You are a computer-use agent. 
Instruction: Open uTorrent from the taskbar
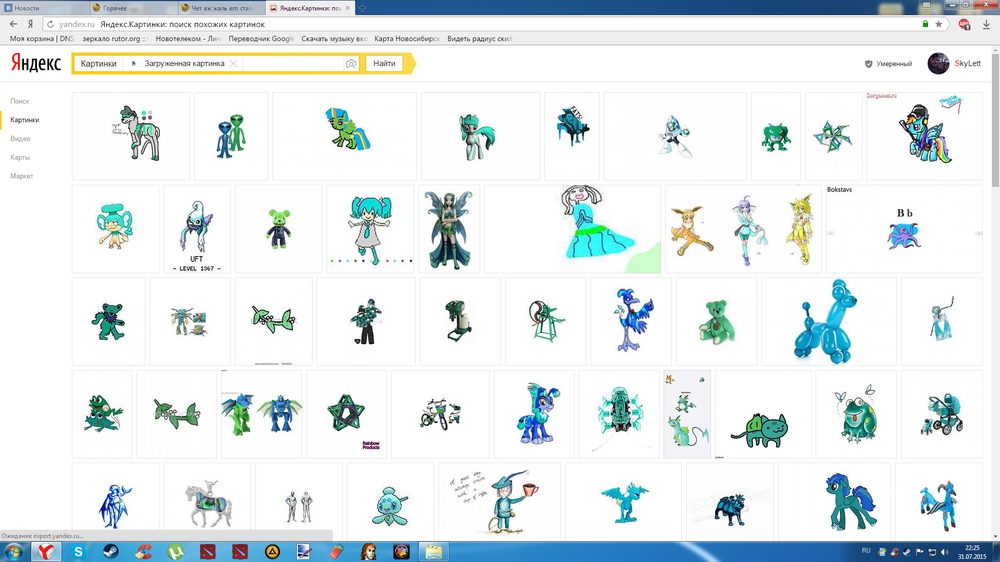(x=175, y=552)
